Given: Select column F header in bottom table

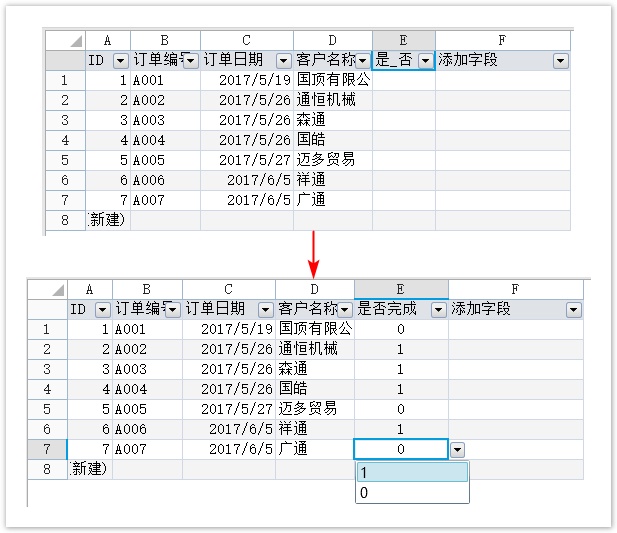Looking at the screenshot, I should pos(515,289).
